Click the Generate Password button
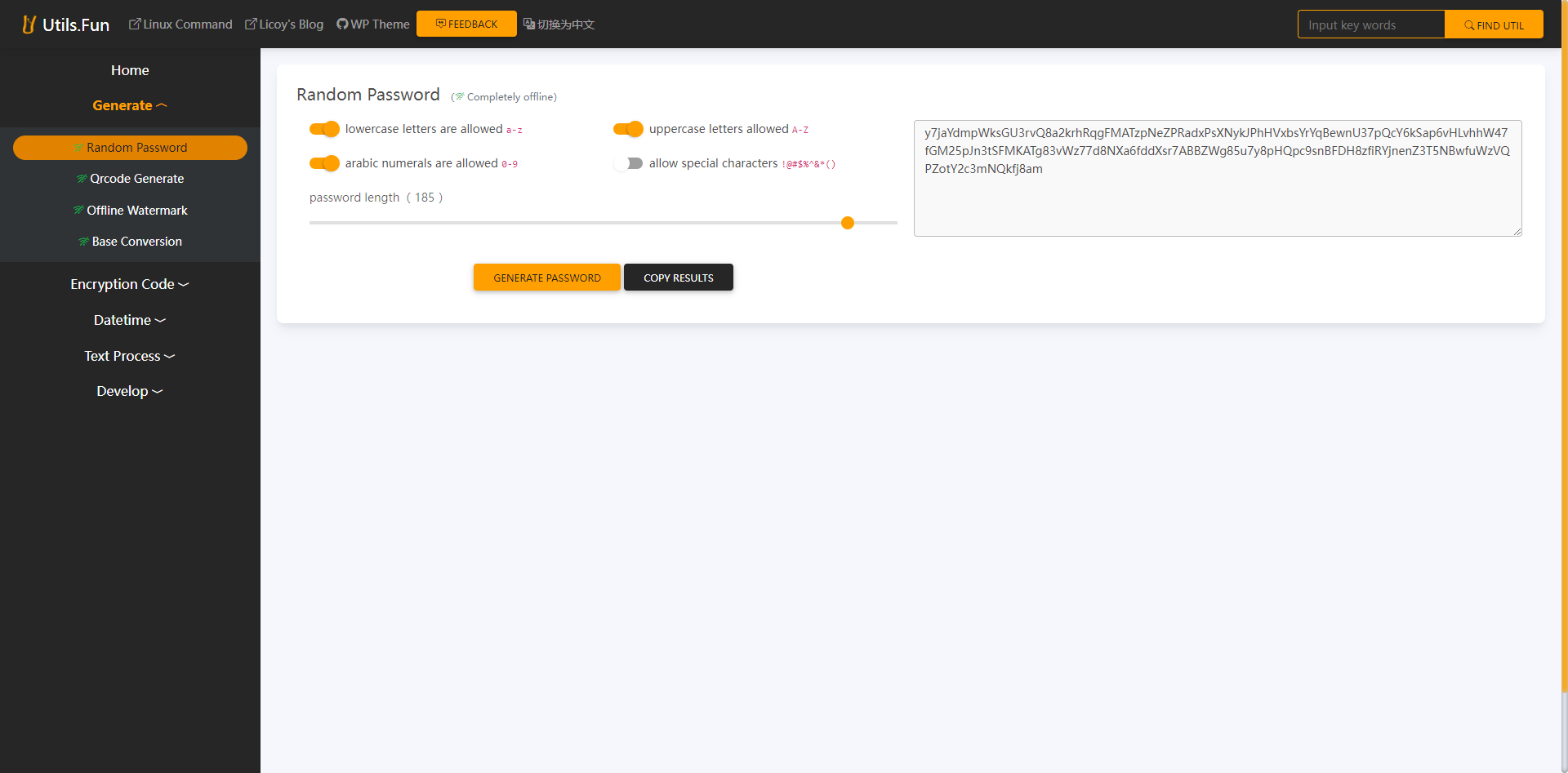This screenshot has width=1568, height=773. tap(547, 278)
